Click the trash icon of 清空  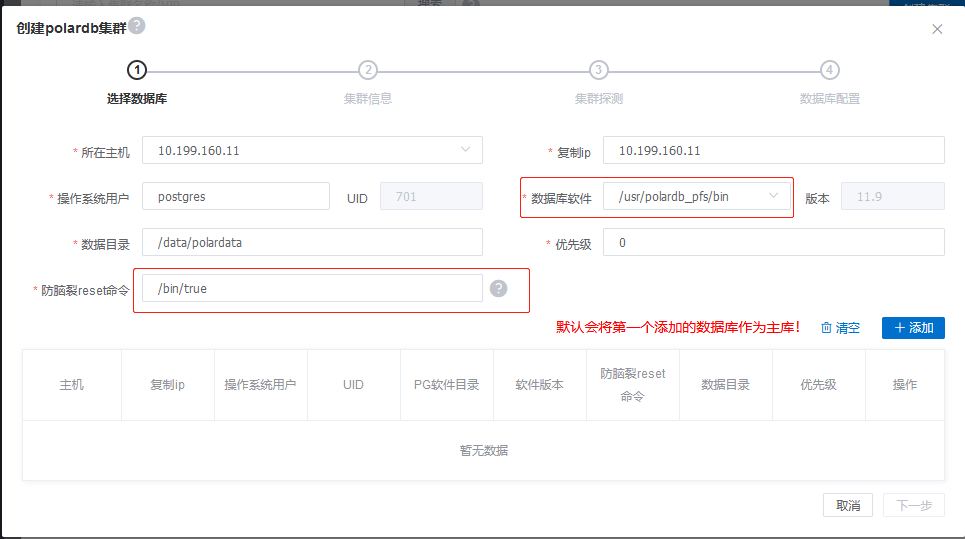coord(826,328)
